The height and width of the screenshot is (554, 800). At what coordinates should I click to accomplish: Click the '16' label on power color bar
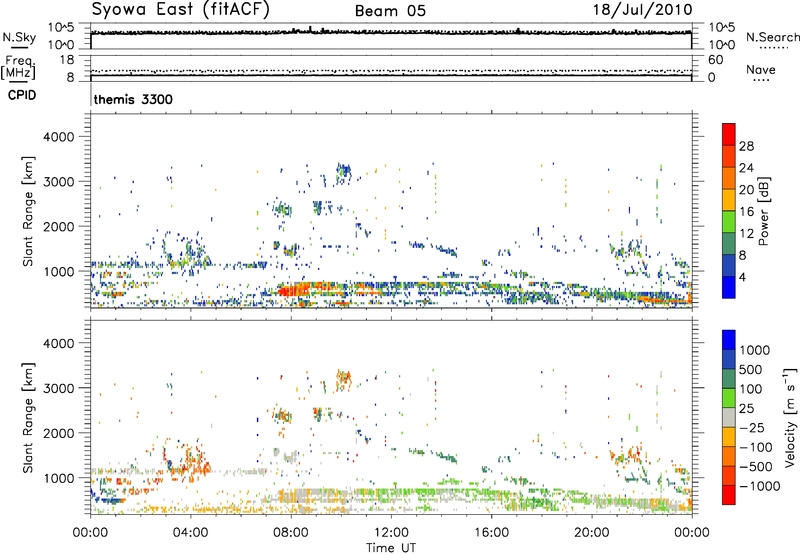746,212
